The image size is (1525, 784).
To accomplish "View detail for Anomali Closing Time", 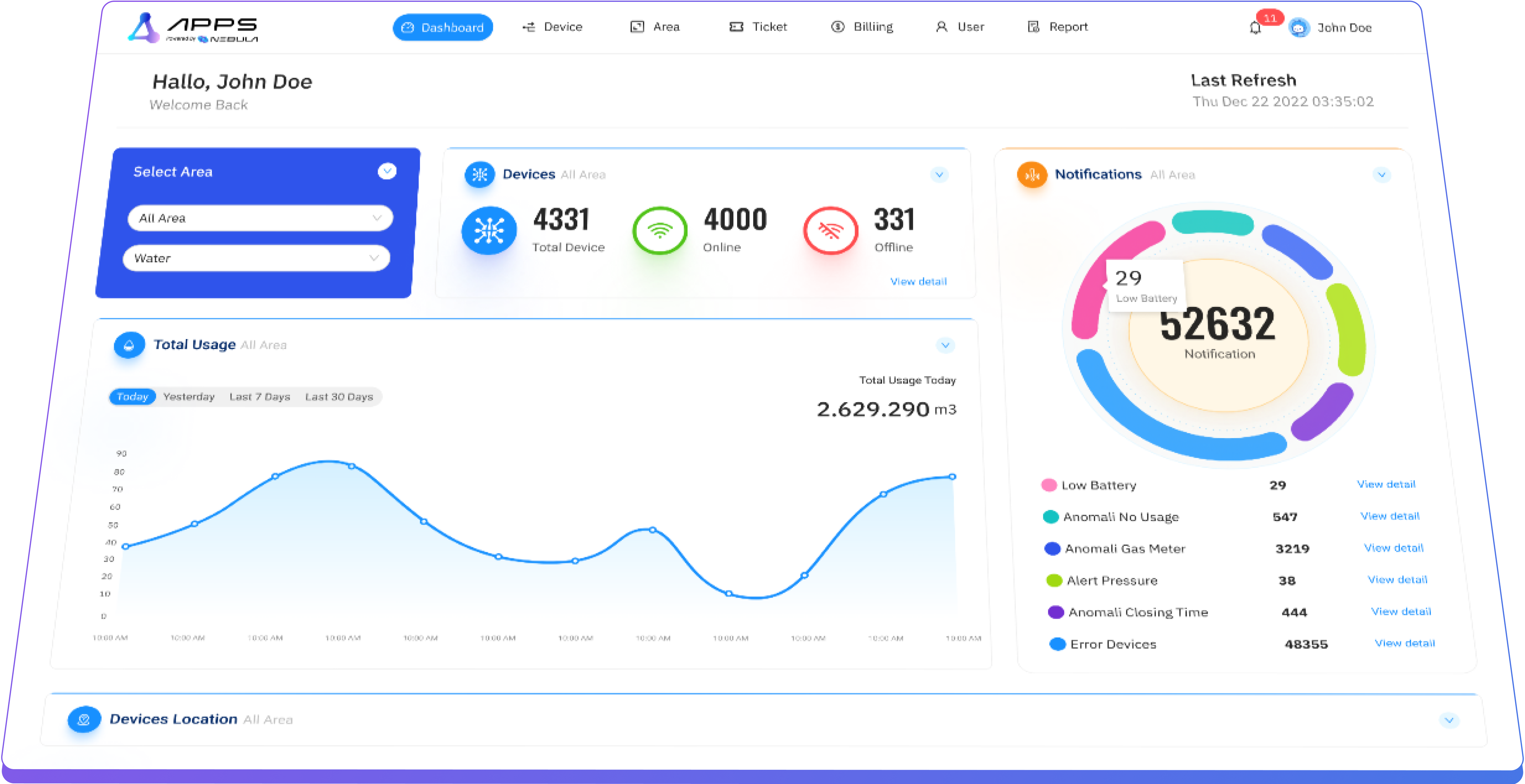I will 1401,611.
